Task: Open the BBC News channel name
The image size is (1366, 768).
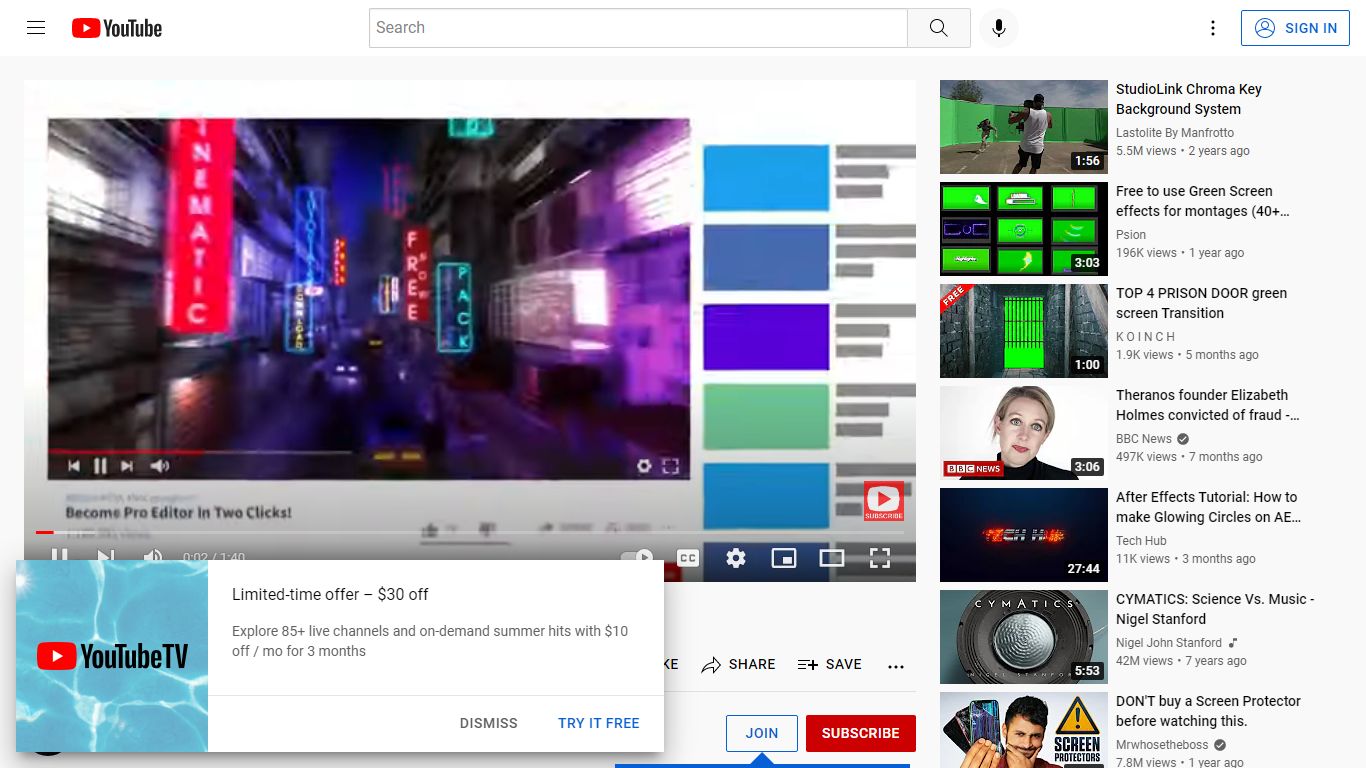Action: [x=1144, y=439]
